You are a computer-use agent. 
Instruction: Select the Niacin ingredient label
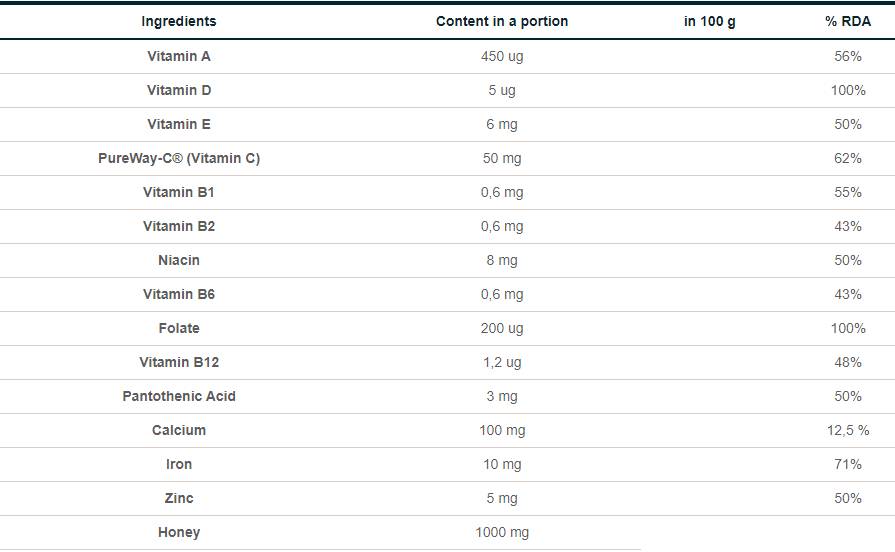[x=178, y=260]
